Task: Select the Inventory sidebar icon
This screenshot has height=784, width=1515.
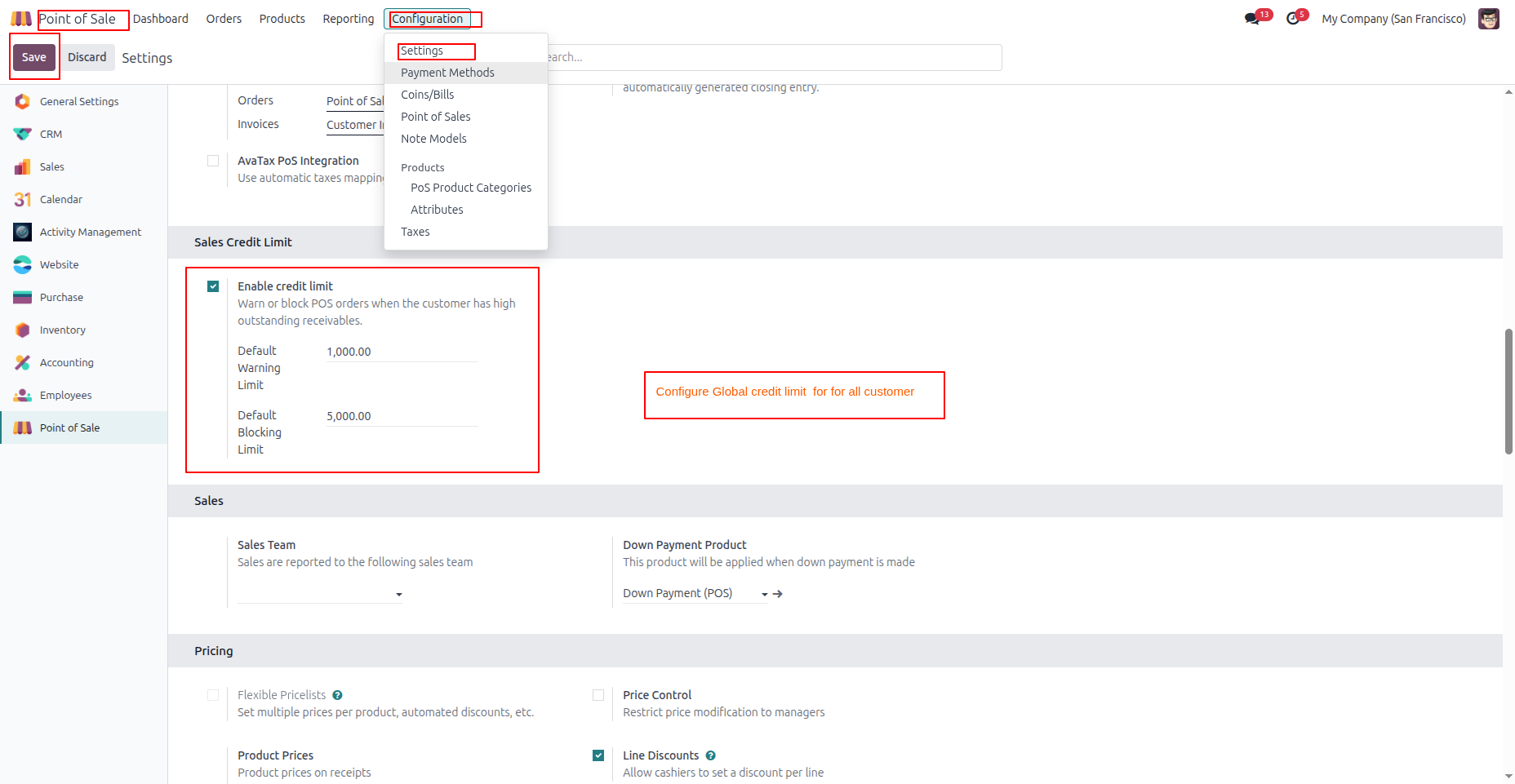Action: [x=22, y=330]
